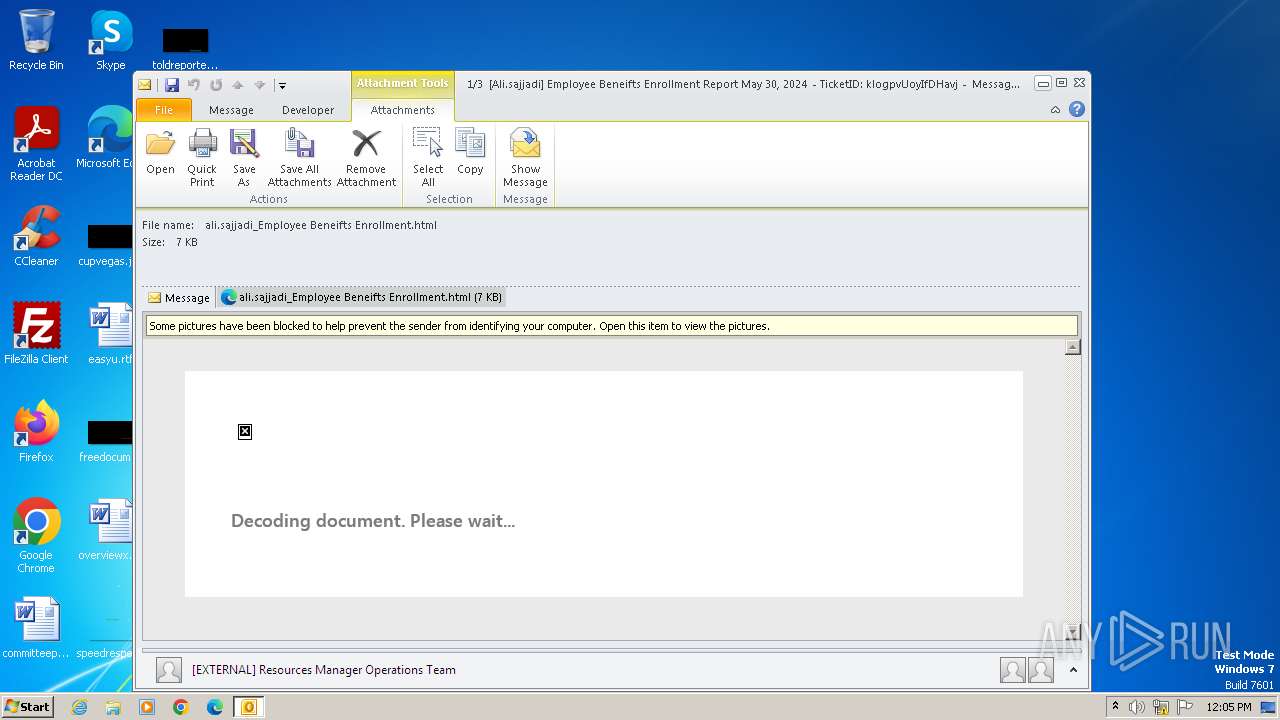Image resolution: width=1280 pixels, height=720 pixels.
Task: Open the Acrobat Reader DC shortcut
Action: 36,144
